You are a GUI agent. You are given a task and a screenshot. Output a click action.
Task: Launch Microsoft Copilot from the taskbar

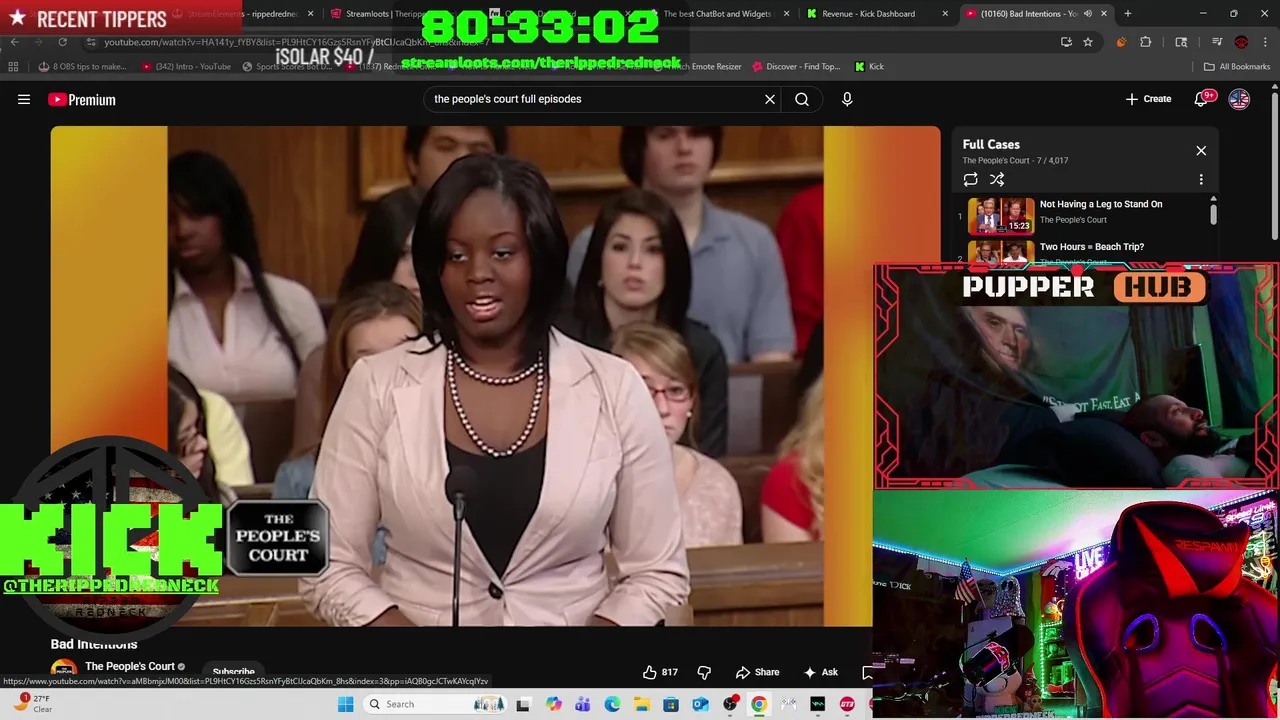click(x=553, y=704)
